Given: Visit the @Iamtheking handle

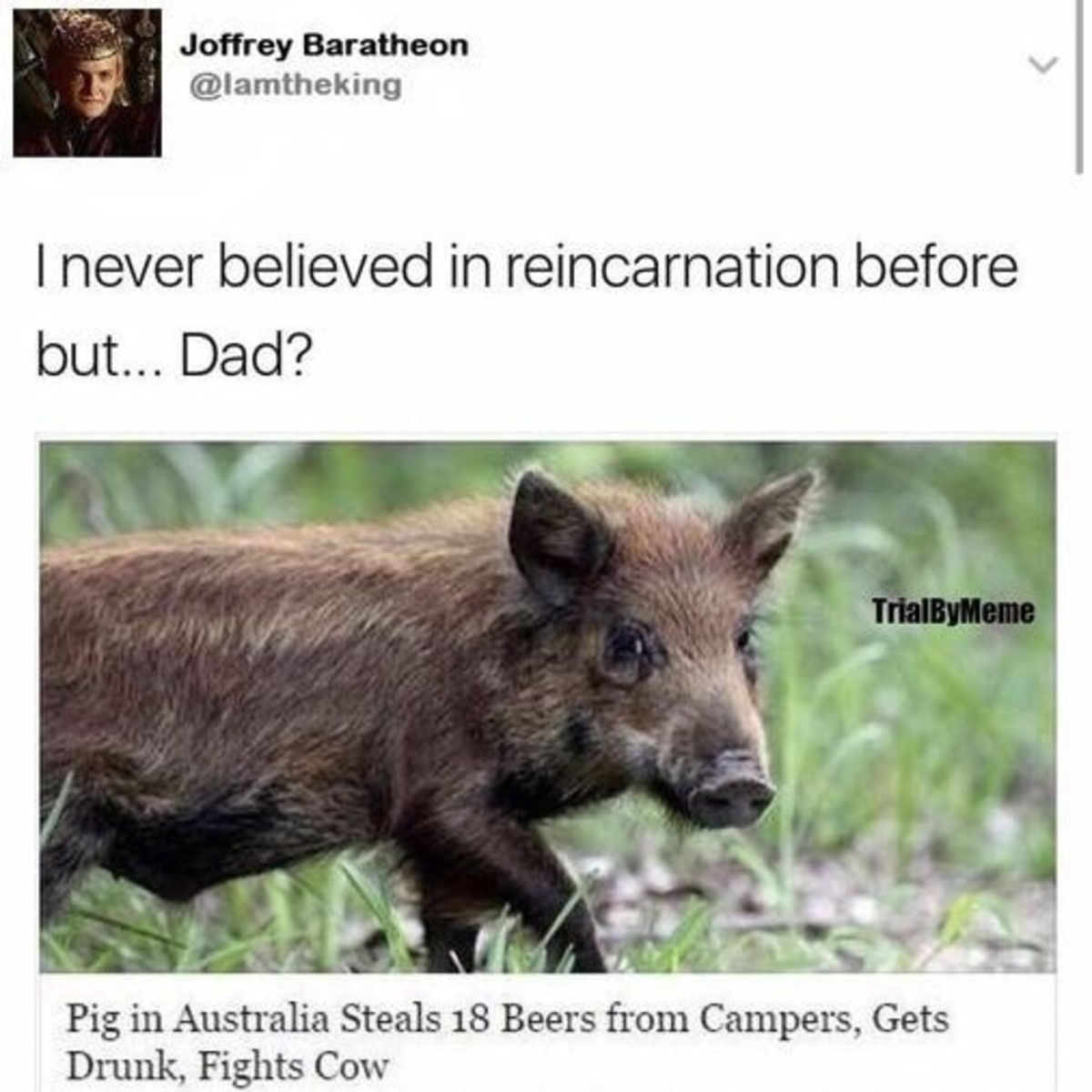Looking at the screenshot, I should tap(290, 85).
